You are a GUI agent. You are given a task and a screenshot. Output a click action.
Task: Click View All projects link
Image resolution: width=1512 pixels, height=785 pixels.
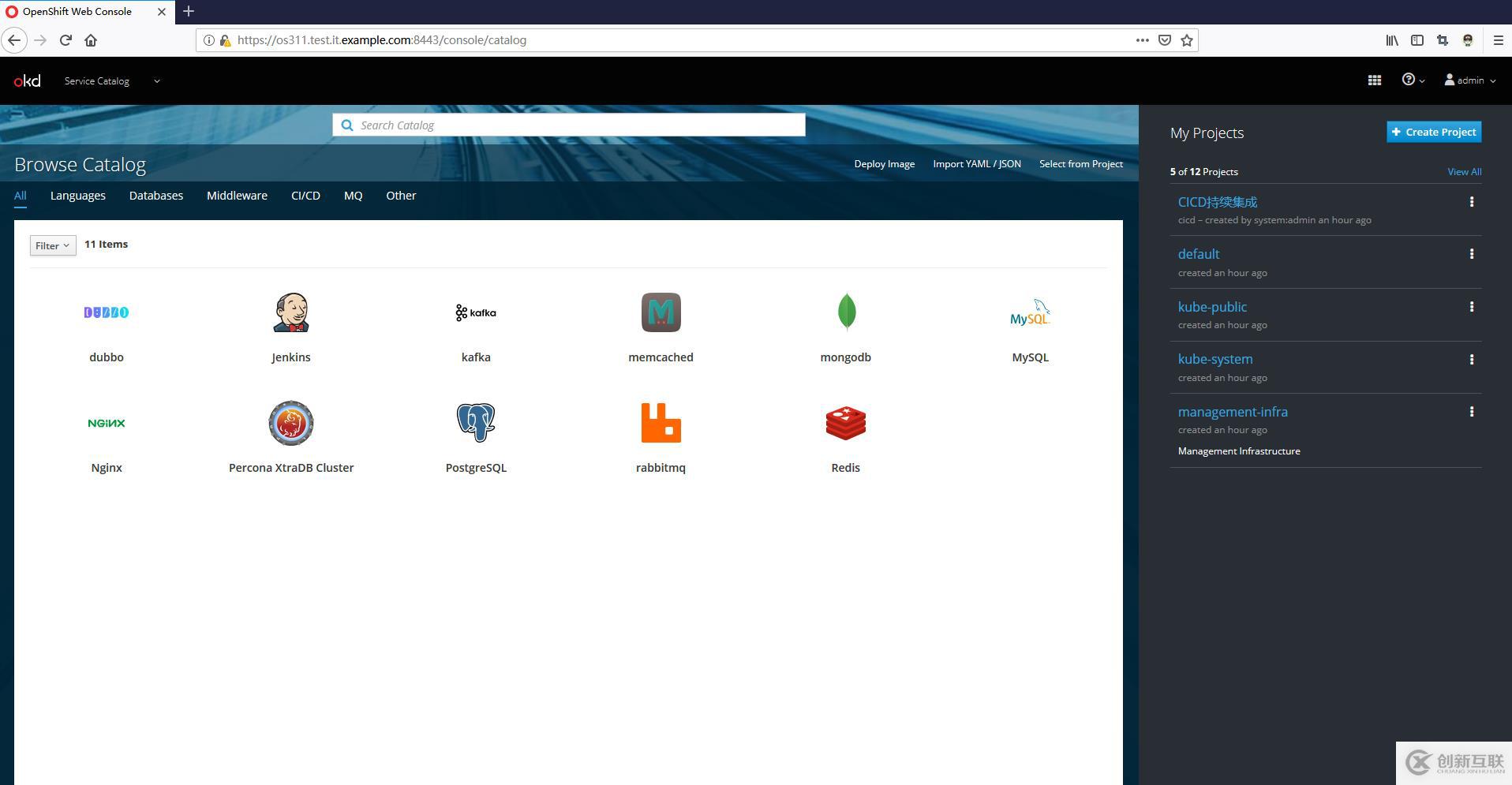click(x=1464, y=172)
